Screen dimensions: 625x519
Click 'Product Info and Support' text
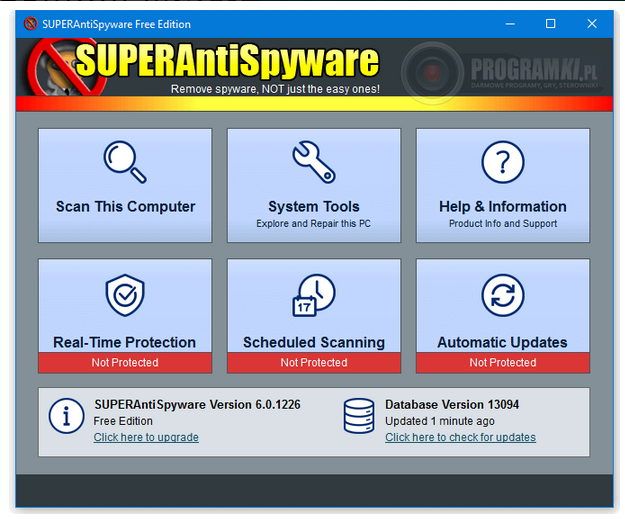(503, 224)
